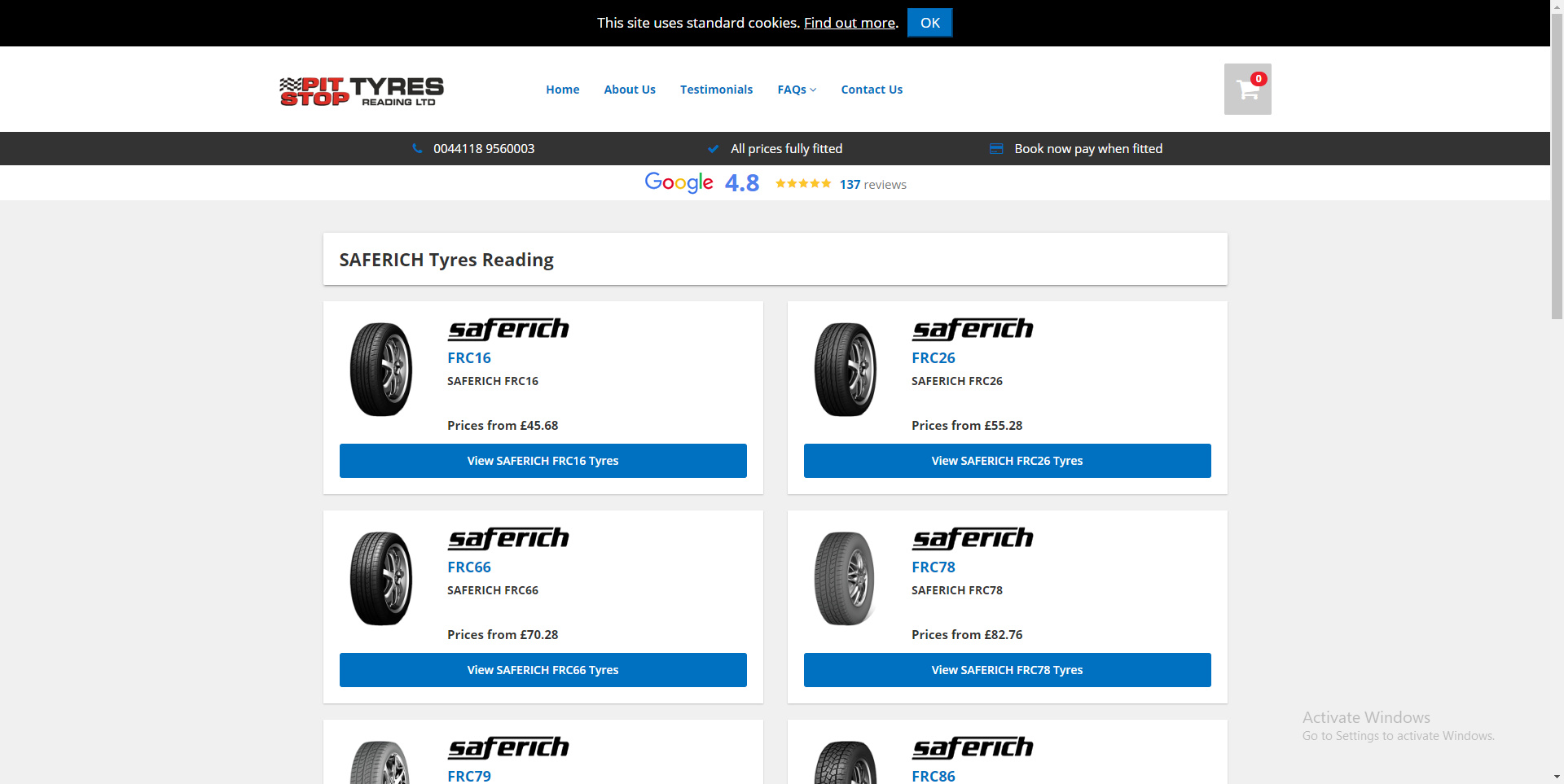
Task: Expand the FAQs dropdown menu
Action: coord(797,90)
